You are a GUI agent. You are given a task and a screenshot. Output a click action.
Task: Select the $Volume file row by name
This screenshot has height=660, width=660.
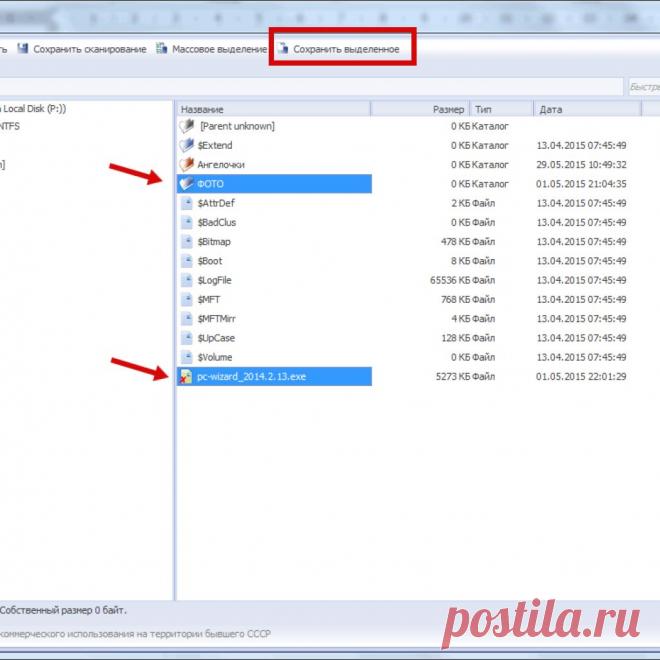[x=216, y=357]
